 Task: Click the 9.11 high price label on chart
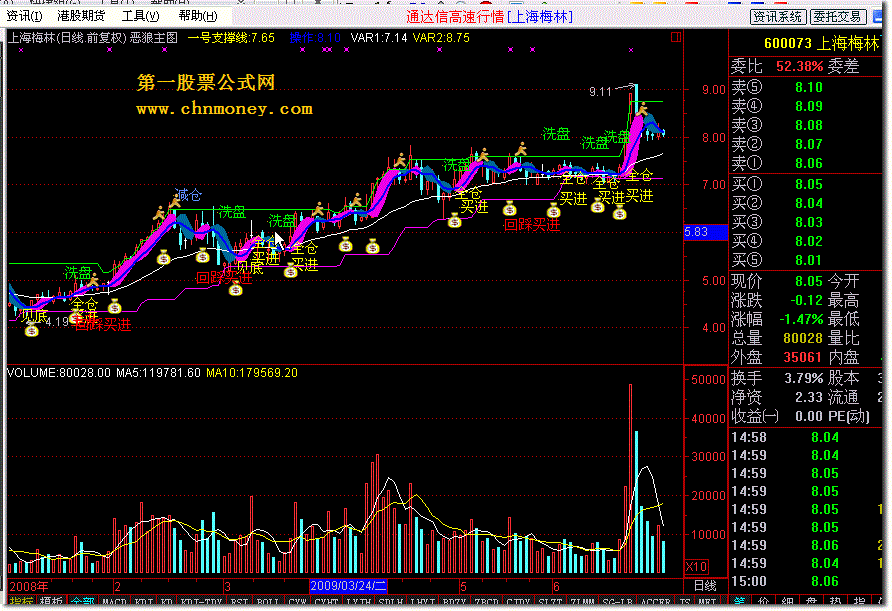(x=600, y=92)
